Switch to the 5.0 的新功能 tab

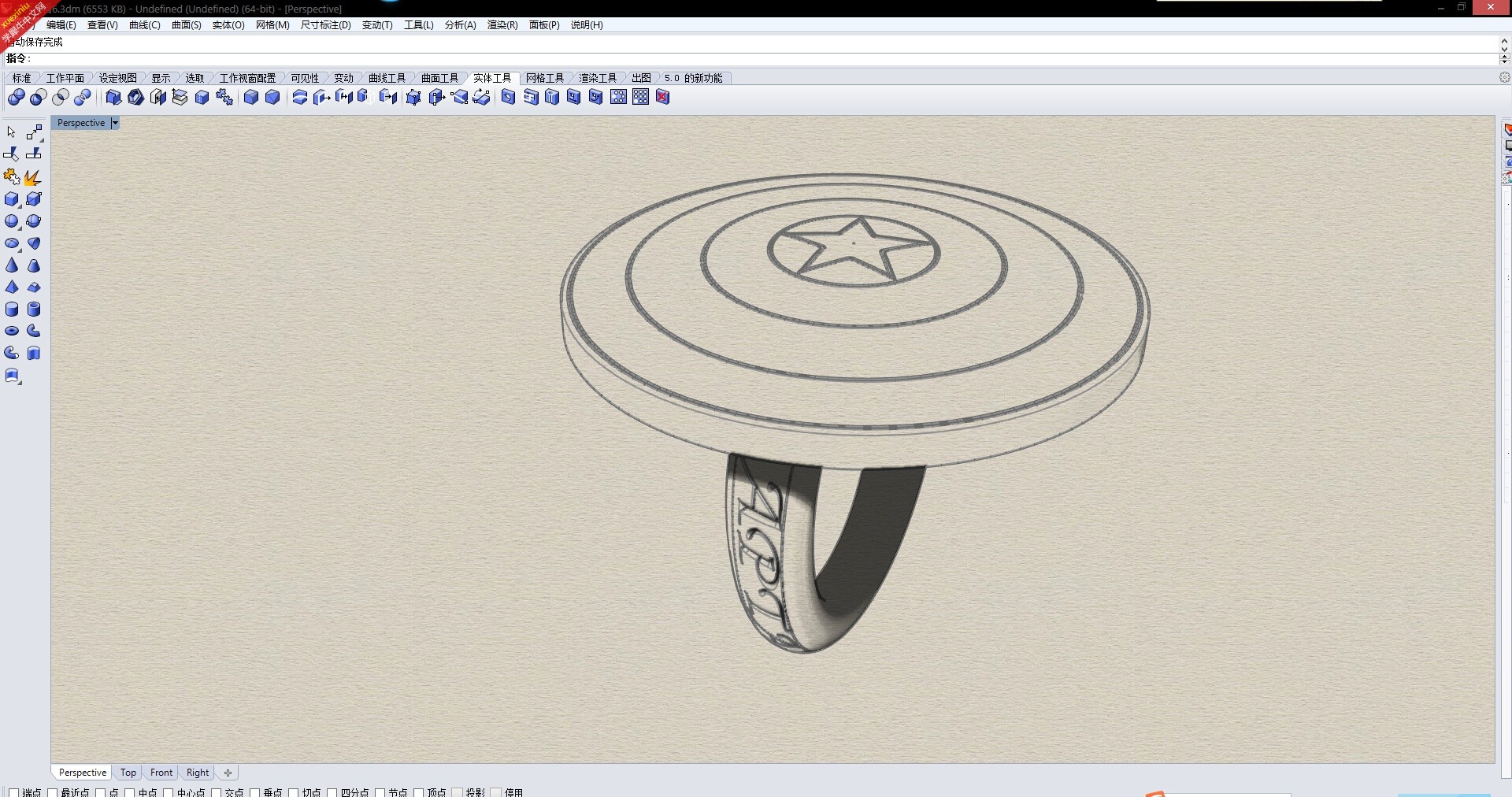[x=693, y=78]
